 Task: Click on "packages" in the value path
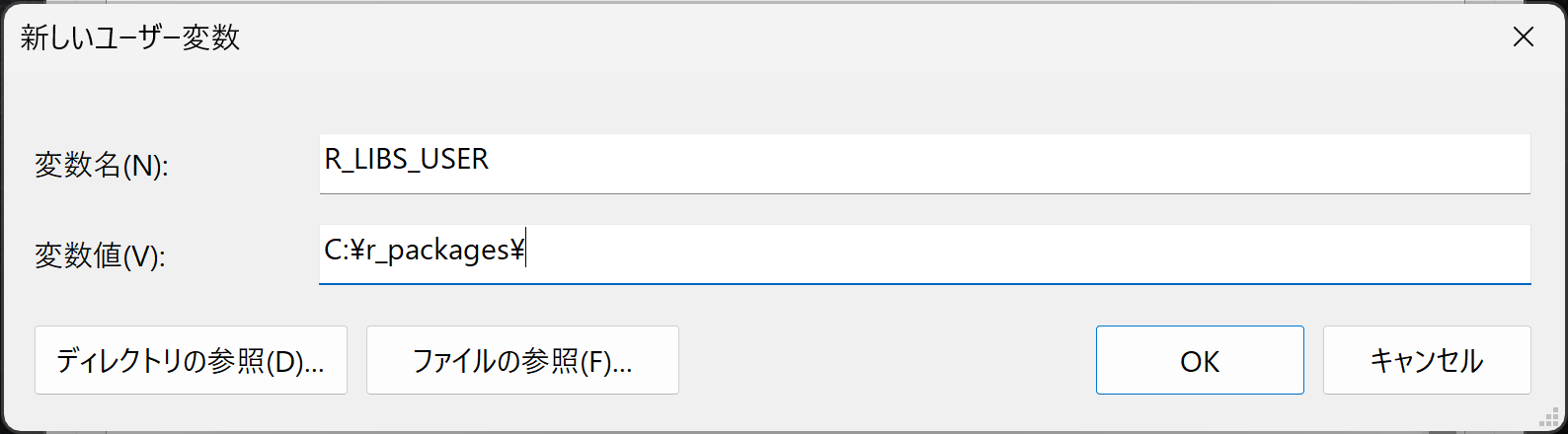coord(447,252)
